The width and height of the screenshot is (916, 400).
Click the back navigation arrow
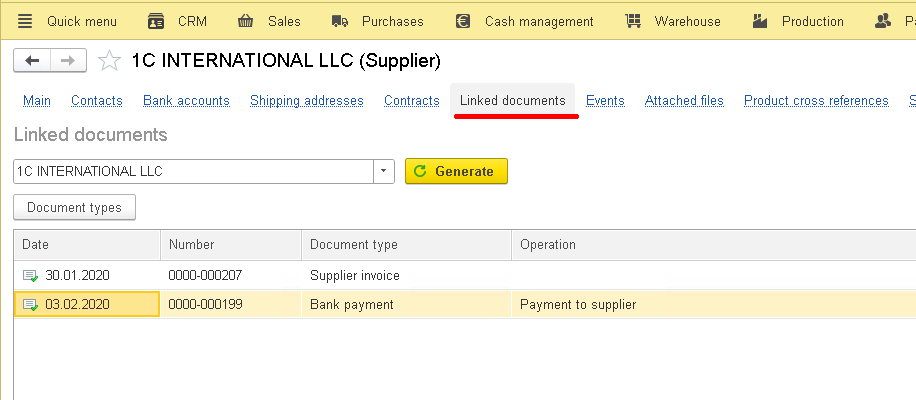click(x=32, y=61)
